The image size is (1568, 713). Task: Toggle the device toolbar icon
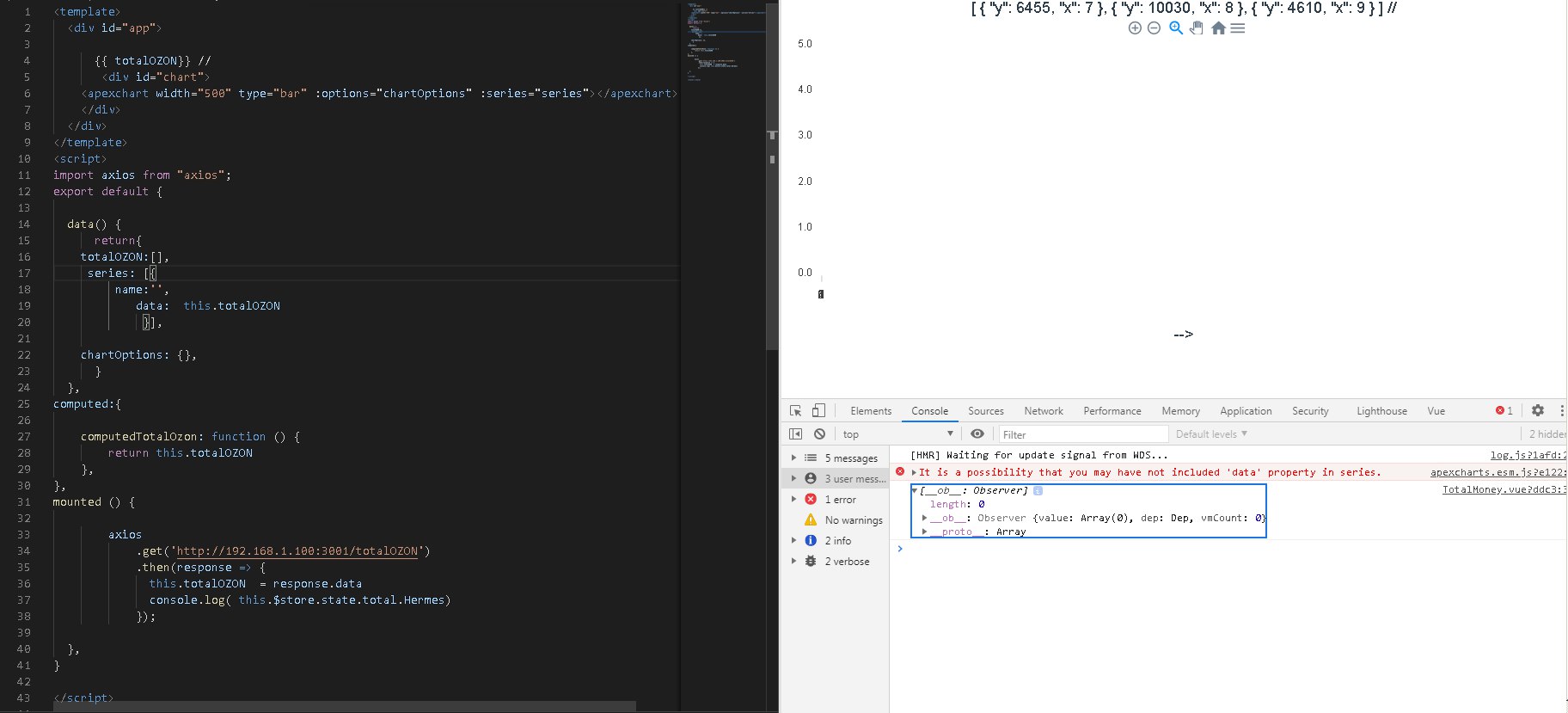click(x=818, y=411)
